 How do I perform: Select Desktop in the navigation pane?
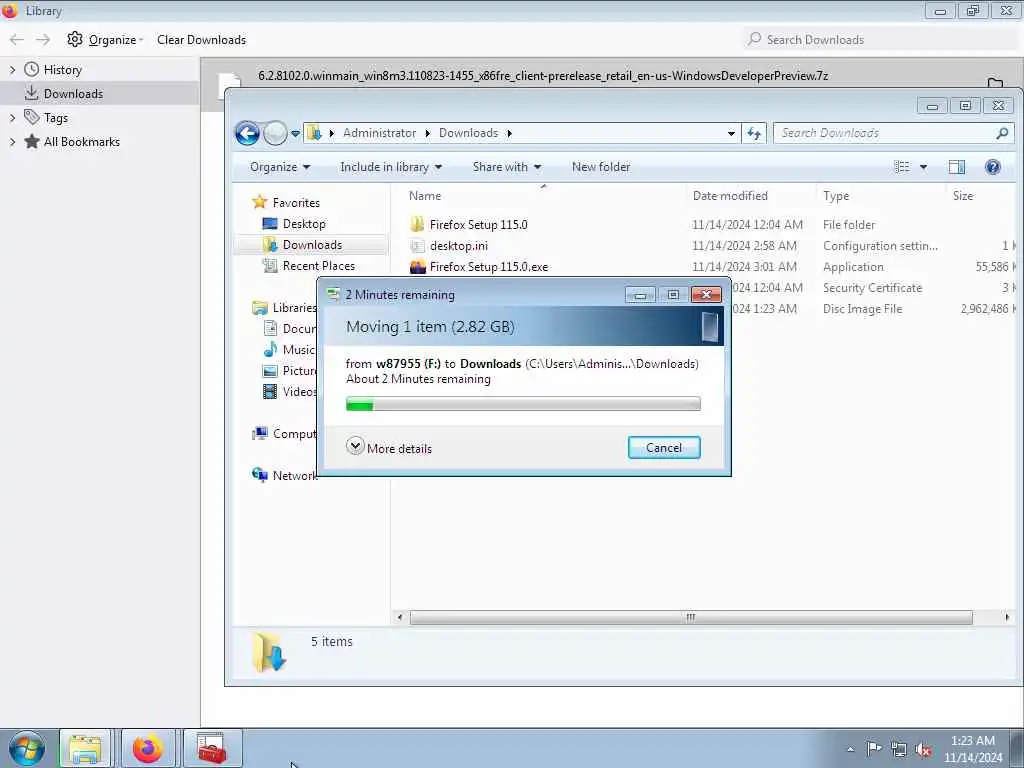pos(304,224)
